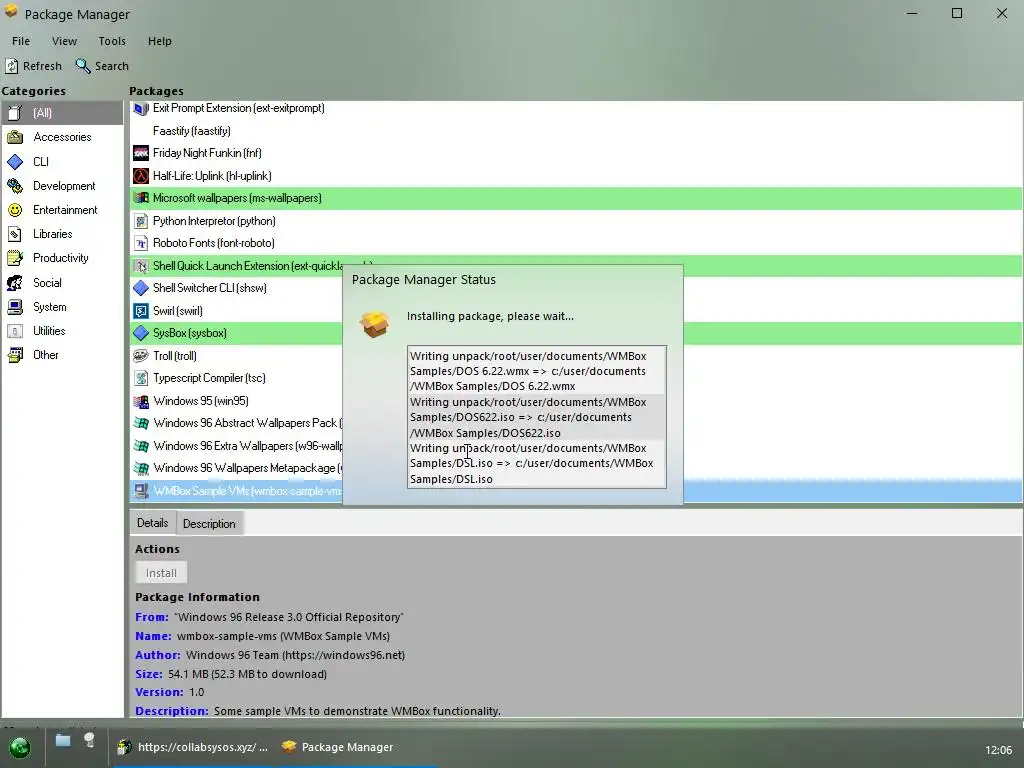Open the File menu
This screenshot has height=768, width=1024.
click(21, 41)
